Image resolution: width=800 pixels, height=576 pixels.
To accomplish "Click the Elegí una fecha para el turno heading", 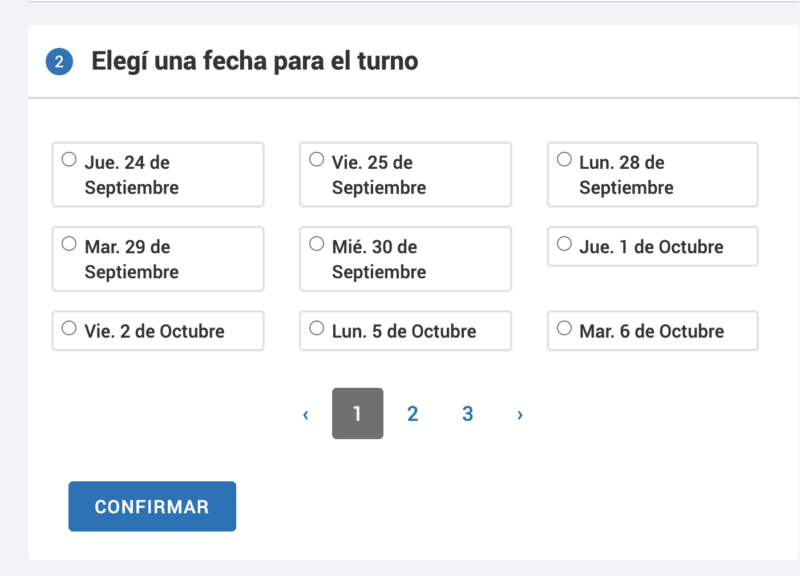I will click(x=255, y=61).
